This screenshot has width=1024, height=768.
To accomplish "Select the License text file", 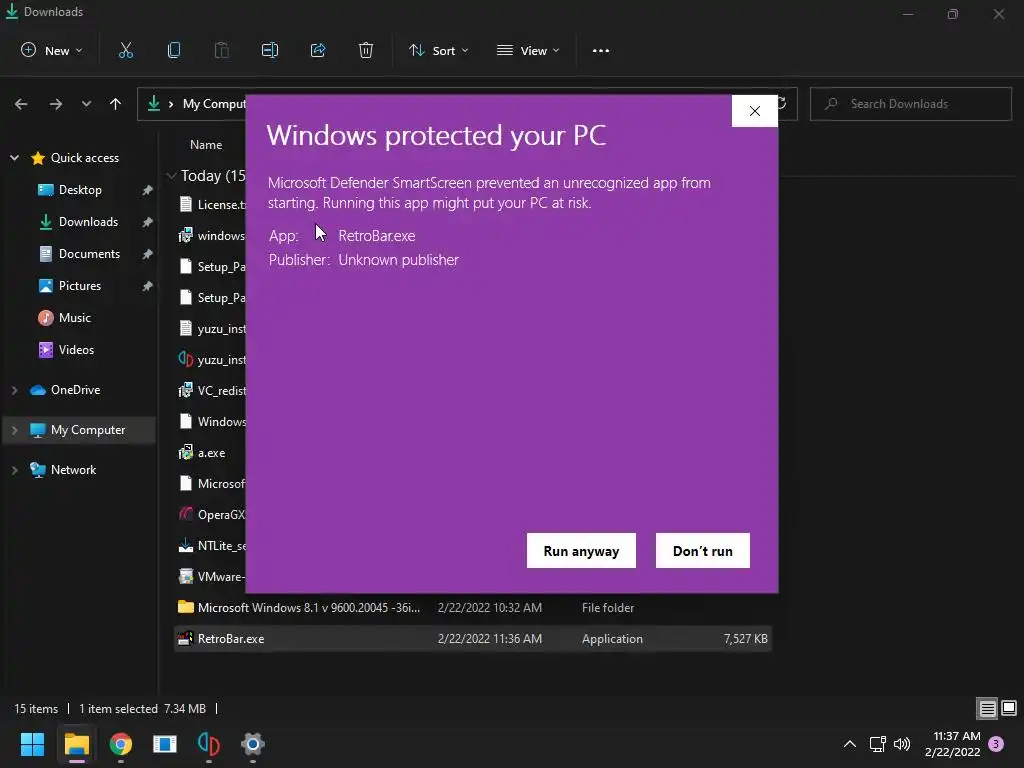I will (212, 204).
